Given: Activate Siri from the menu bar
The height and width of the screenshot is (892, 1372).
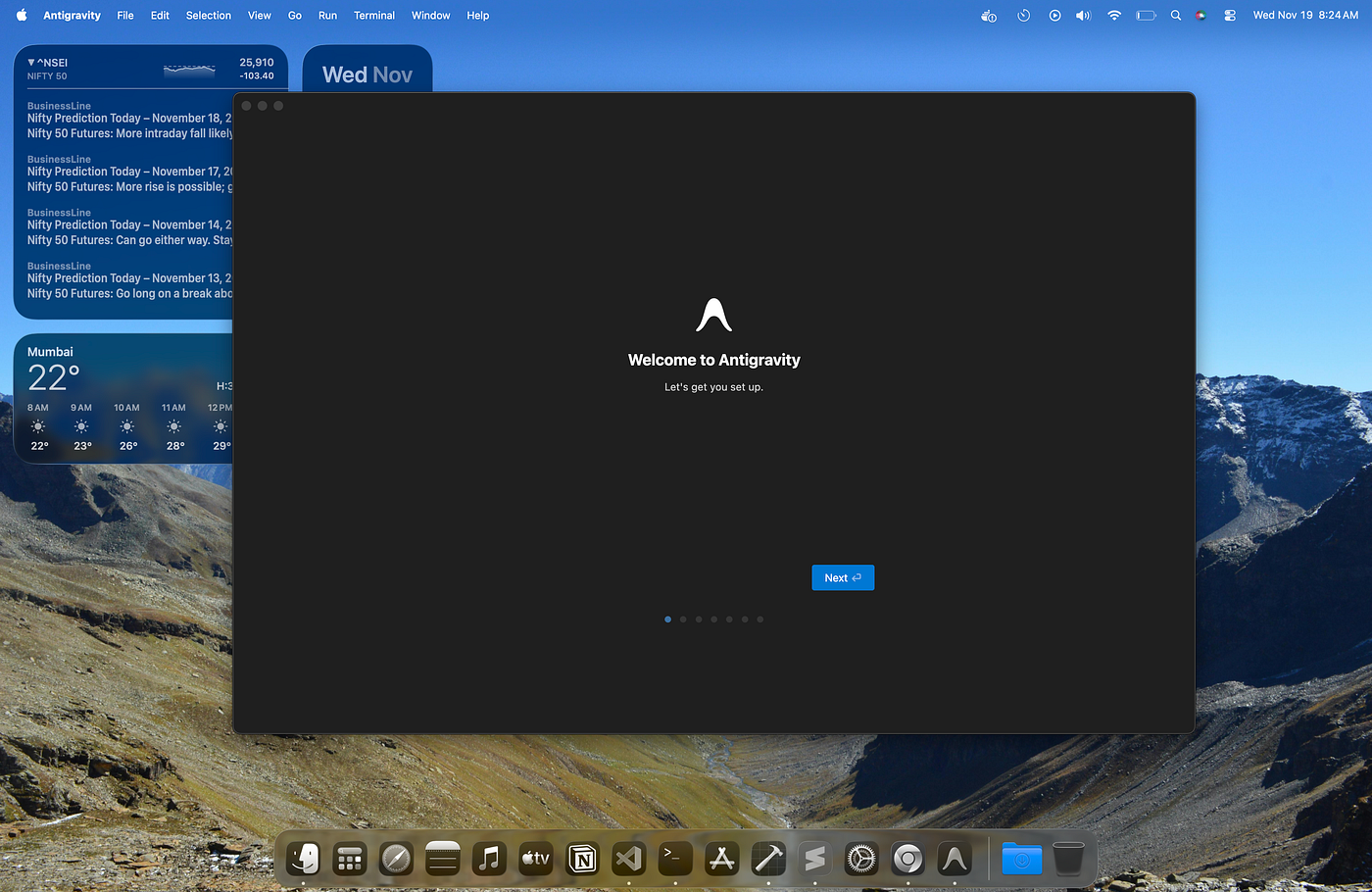Looking at the screenshot, I should tap(1200, 16).
